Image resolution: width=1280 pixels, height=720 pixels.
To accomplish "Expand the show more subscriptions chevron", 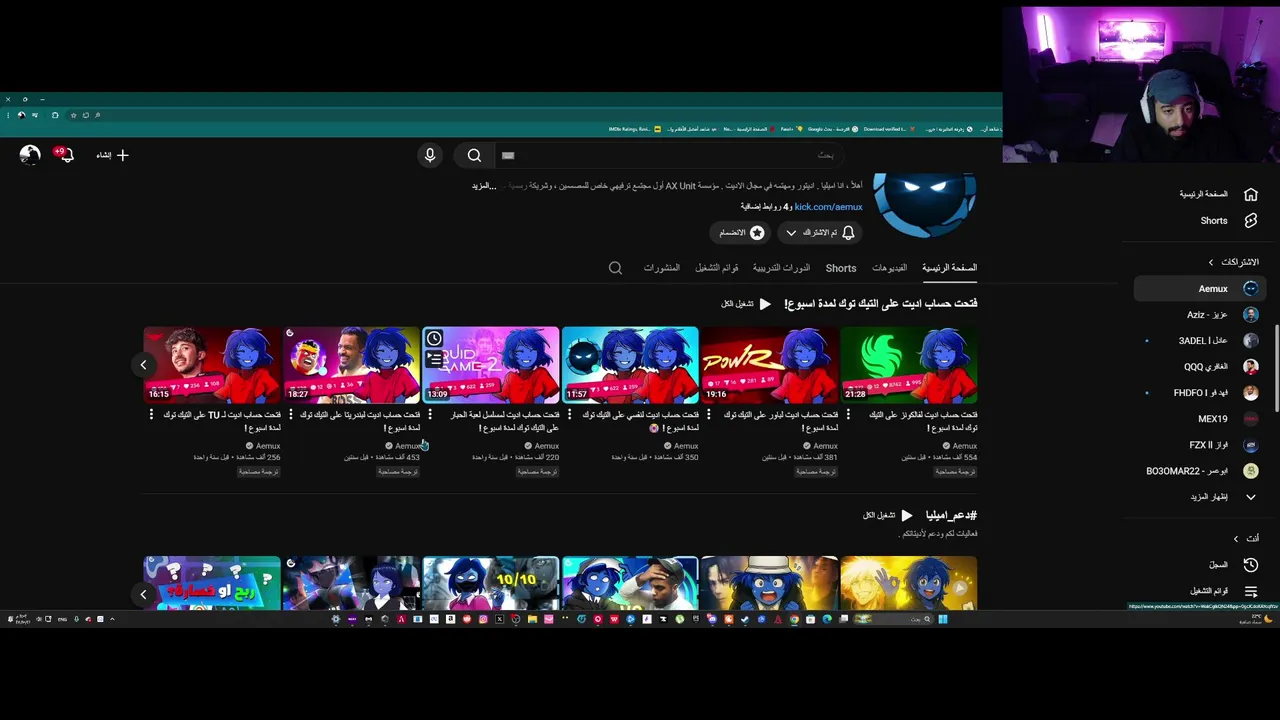I will point(1250,497).
